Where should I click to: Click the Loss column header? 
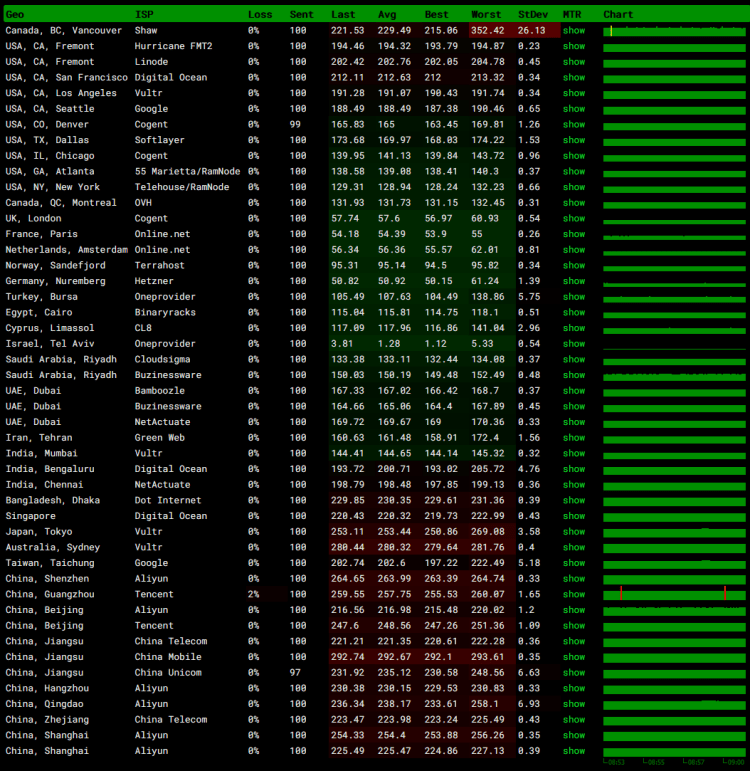tap(259, 15)
